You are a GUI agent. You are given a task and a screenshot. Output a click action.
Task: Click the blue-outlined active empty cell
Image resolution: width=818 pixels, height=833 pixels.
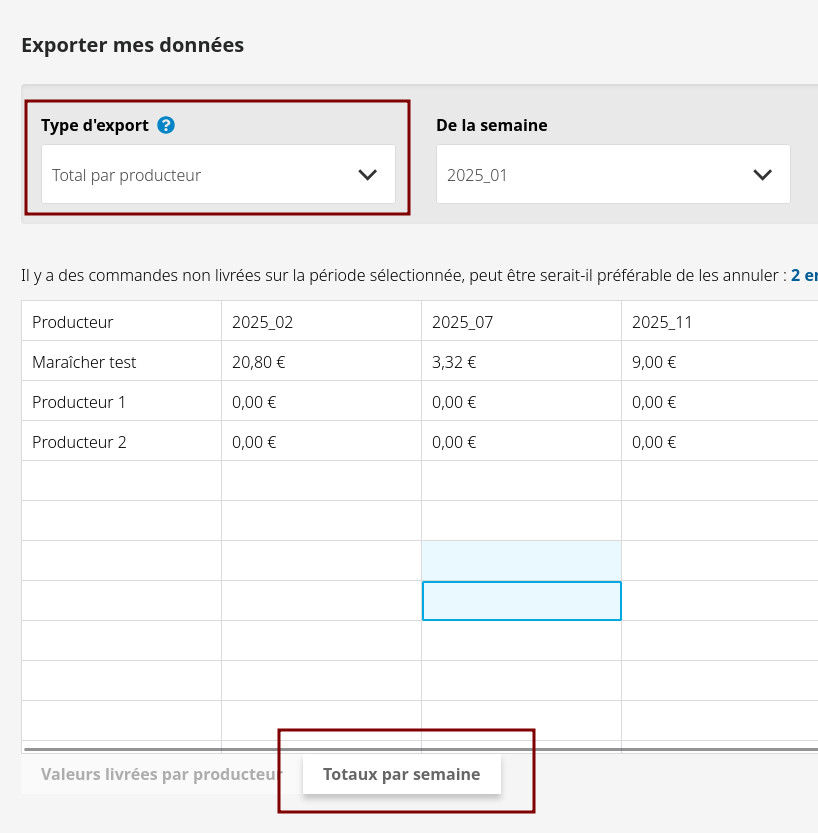click(x=521, y=601)
